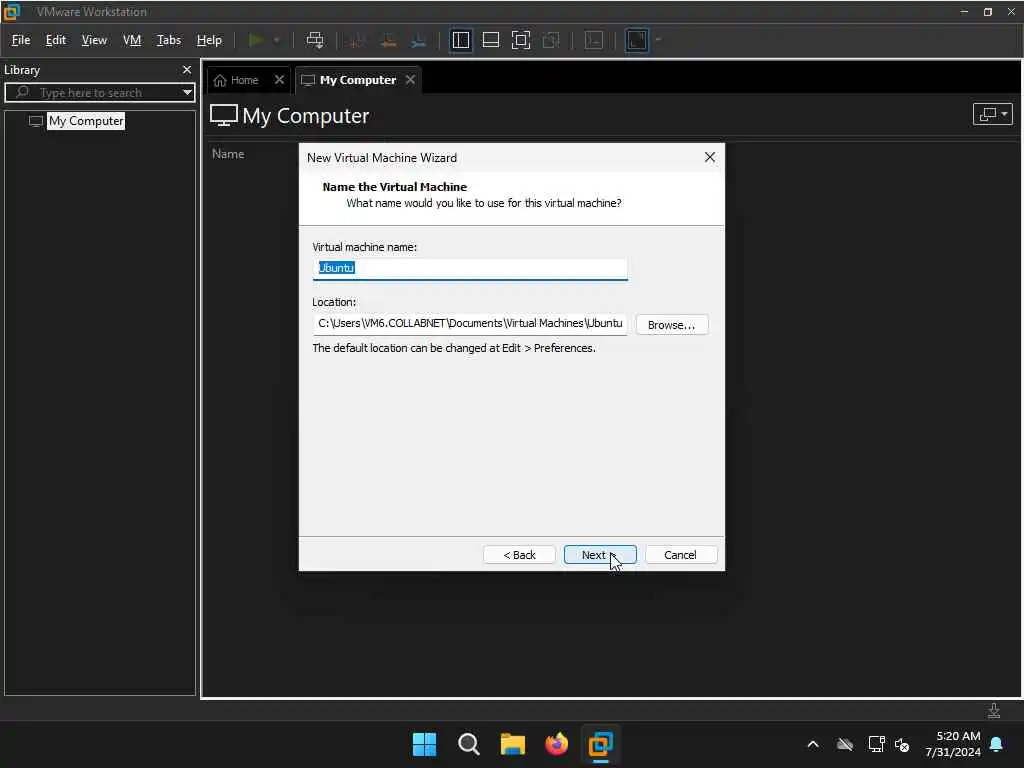Viewport: 1024px width, 768px height.
Task: Open the view options dropdown at top right
Action: point(993,114)
